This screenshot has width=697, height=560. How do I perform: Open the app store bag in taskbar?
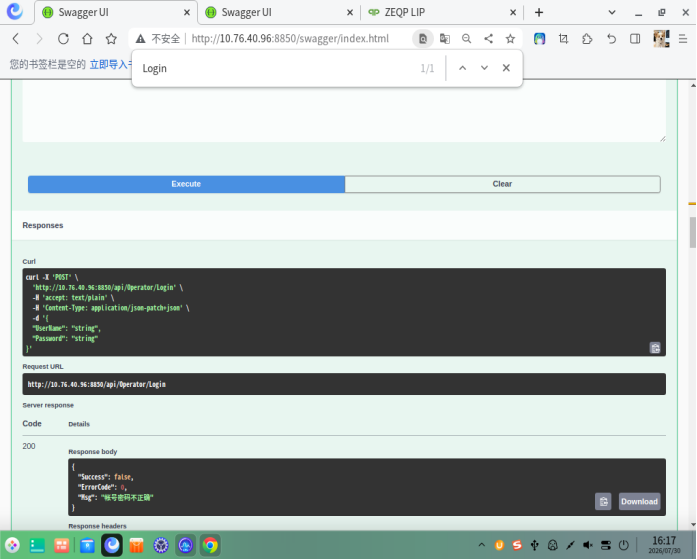coord(136,545)
